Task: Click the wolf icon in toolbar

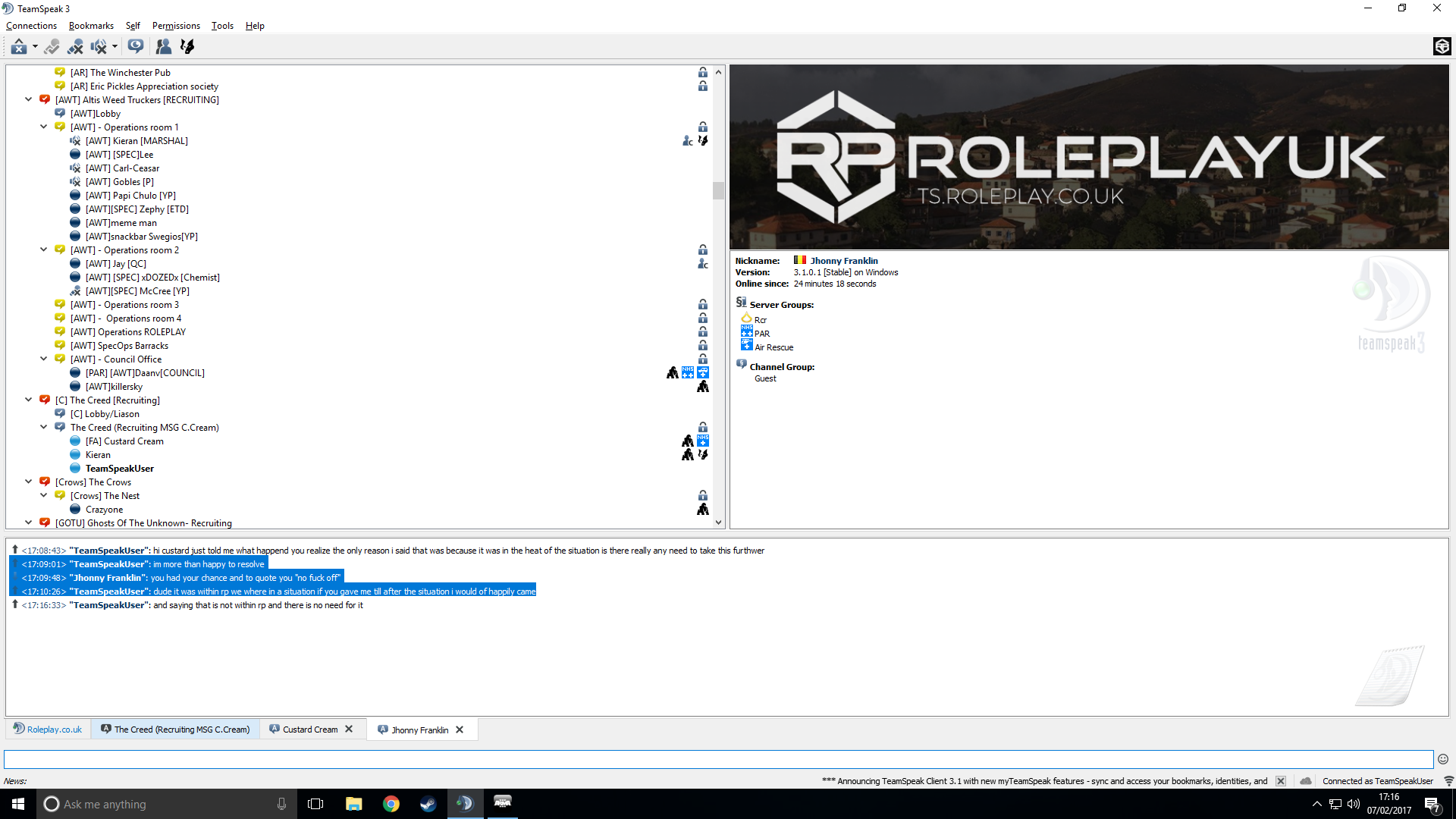Action: pyautogui.click(x=187, y=47)
